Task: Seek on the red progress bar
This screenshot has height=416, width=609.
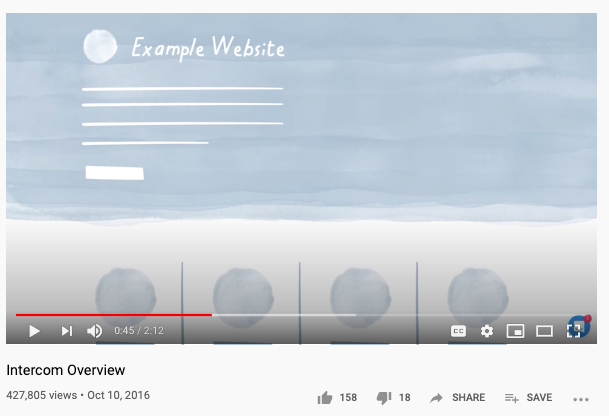Action: [114, 315]
